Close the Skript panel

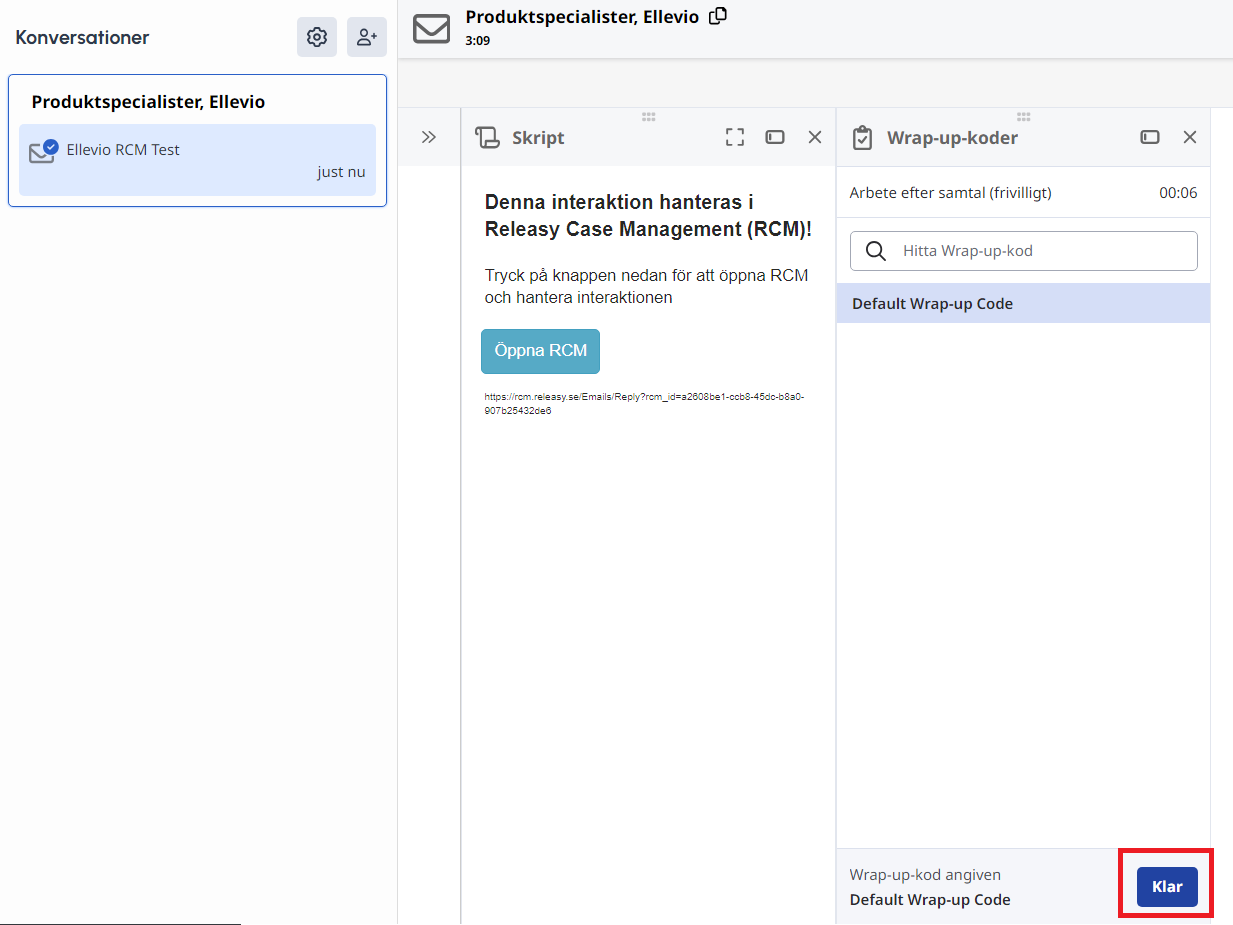[x=815, y=137]
